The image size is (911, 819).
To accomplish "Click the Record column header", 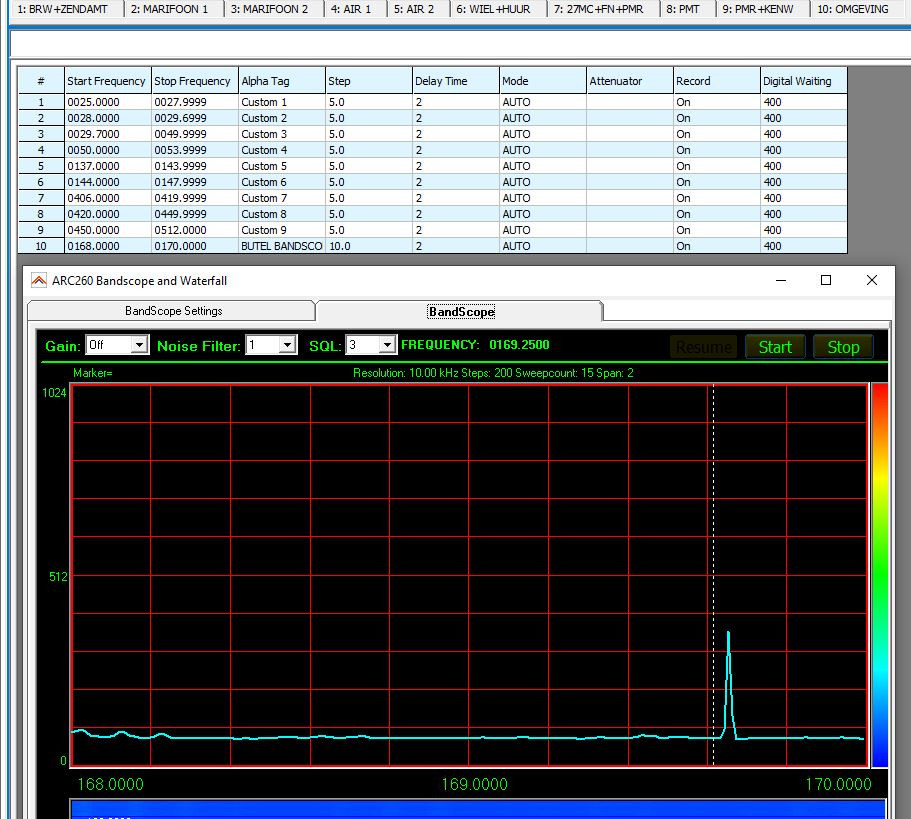I will click(x=717, y=81).
